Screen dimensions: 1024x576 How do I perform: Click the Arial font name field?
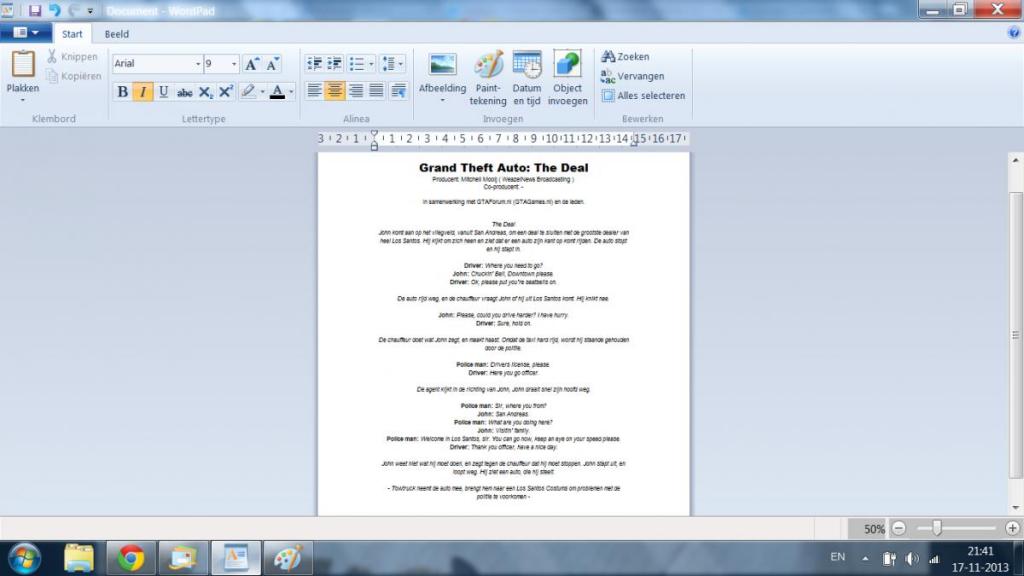tap(153, 63)
